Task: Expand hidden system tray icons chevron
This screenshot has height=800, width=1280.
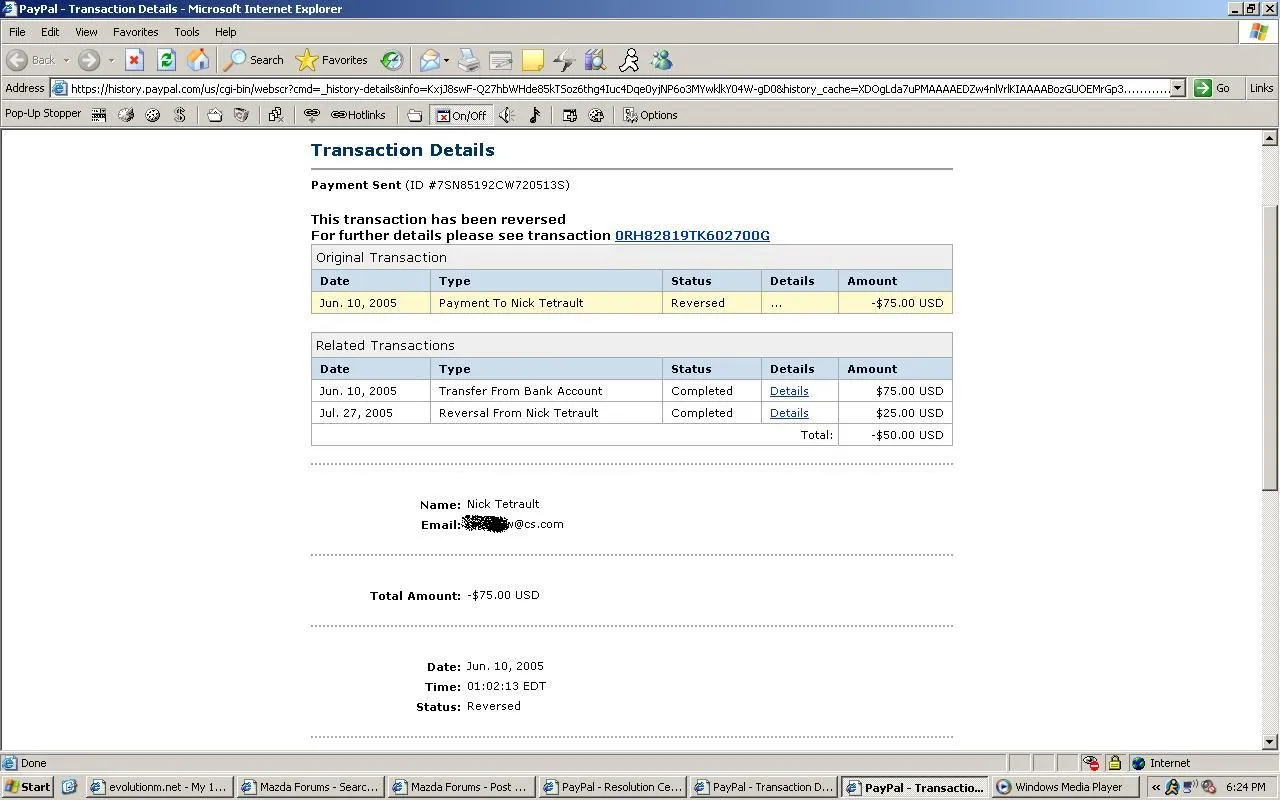Action: point(1155,787)
